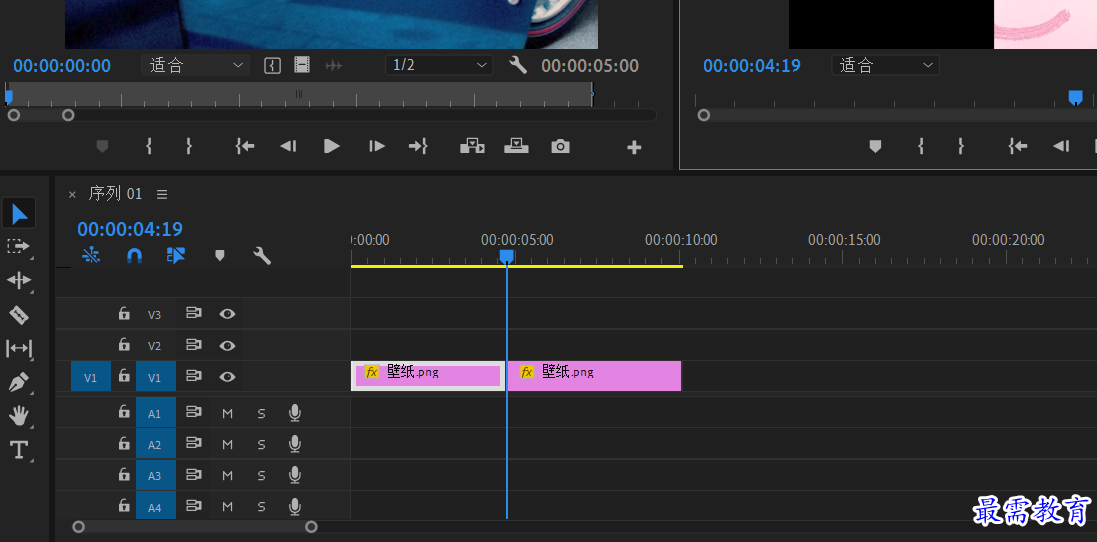Hide track V2 output eye
The width and height of the screenshot is (1097, 542).
point(227,345)
